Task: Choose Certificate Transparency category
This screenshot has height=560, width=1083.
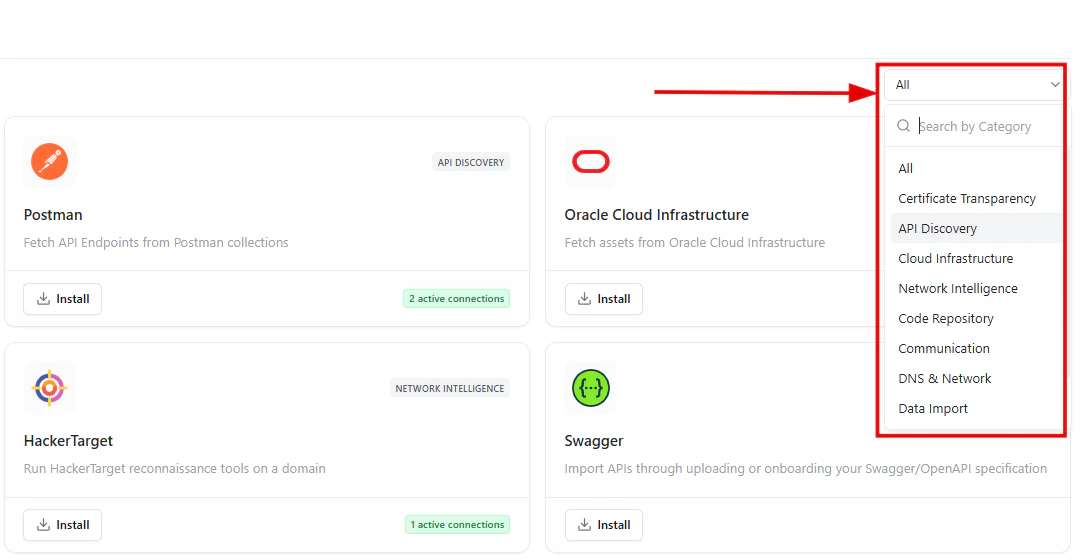Action: click(976, 198)
